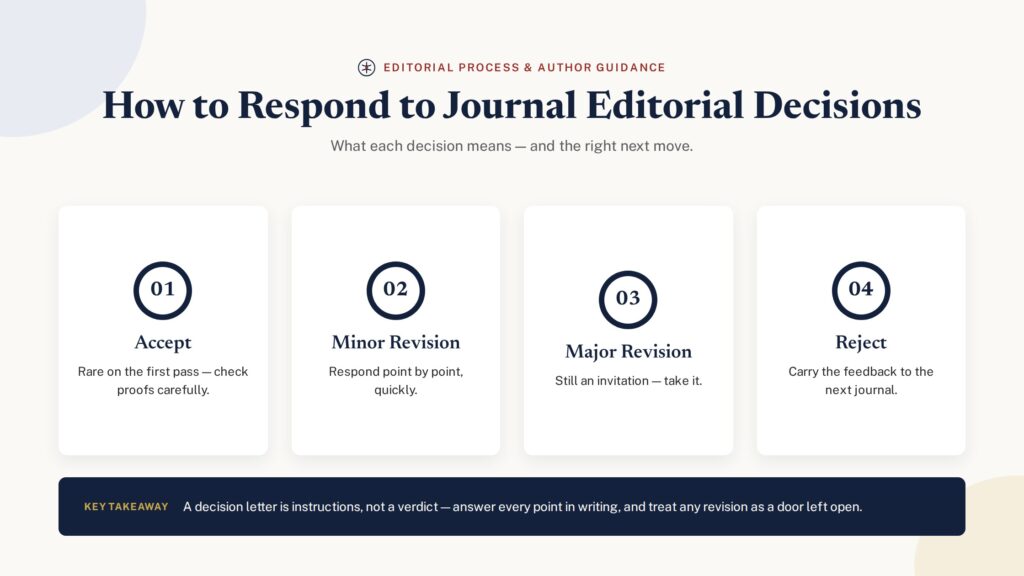Click the 'Major Revision' card heading
Viewport: 1024px width, 576px height.
click(628, 352)
